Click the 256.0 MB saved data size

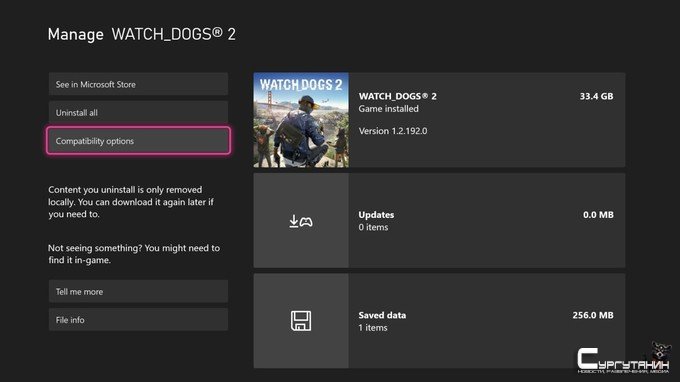click(593, 315)
